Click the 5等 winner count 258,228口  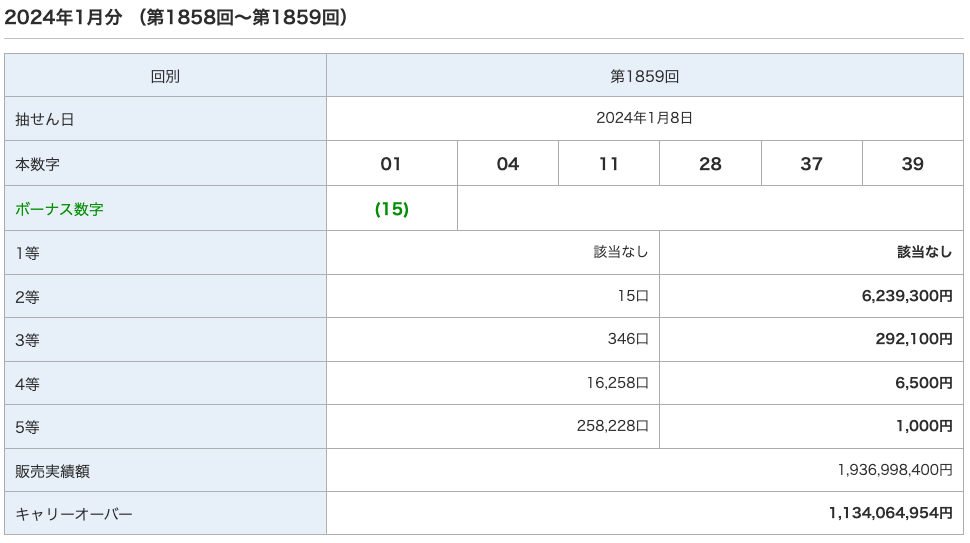[612, 426]
